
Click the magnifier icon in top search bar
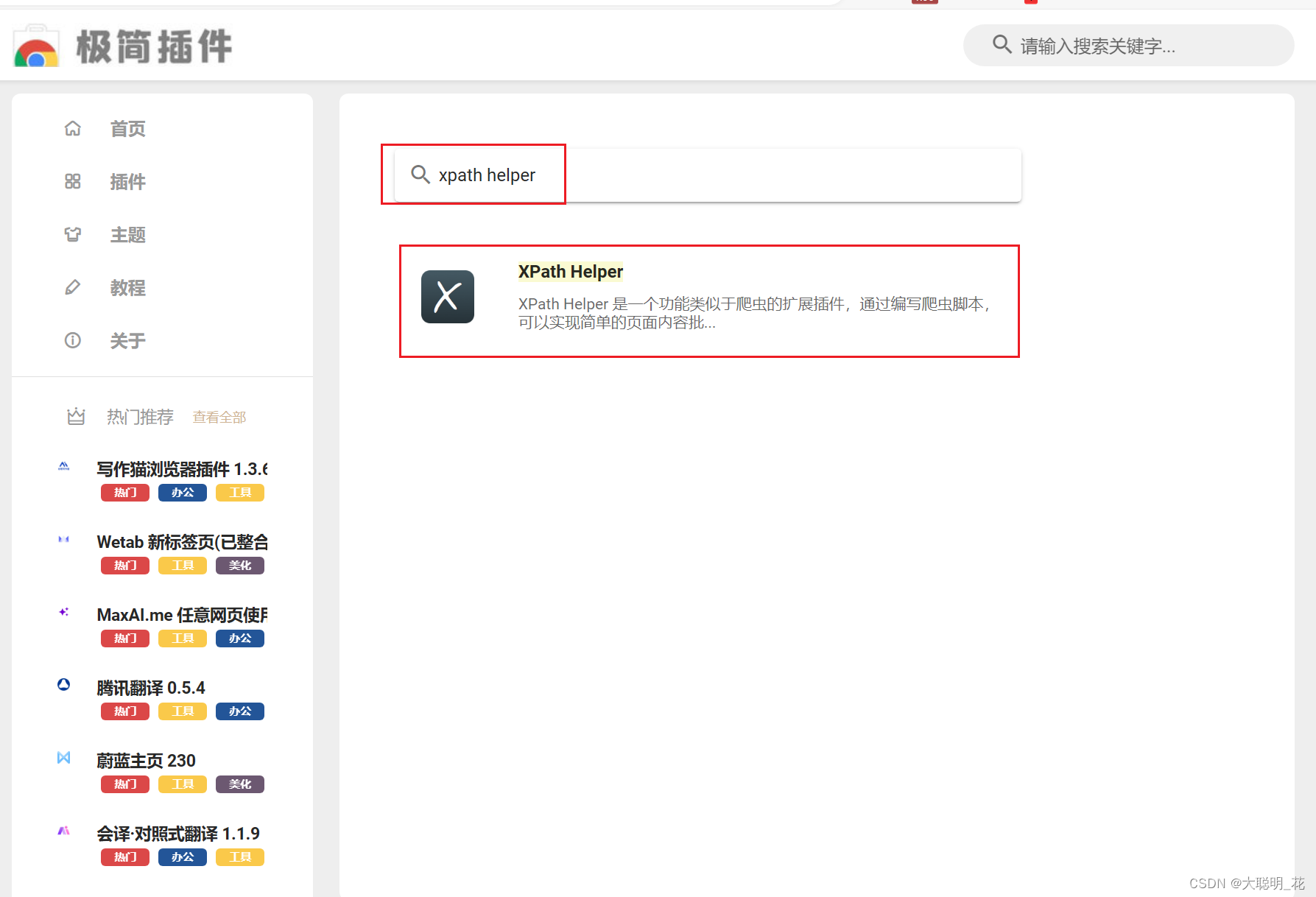pyautogui.click(x=1002, y=45)
